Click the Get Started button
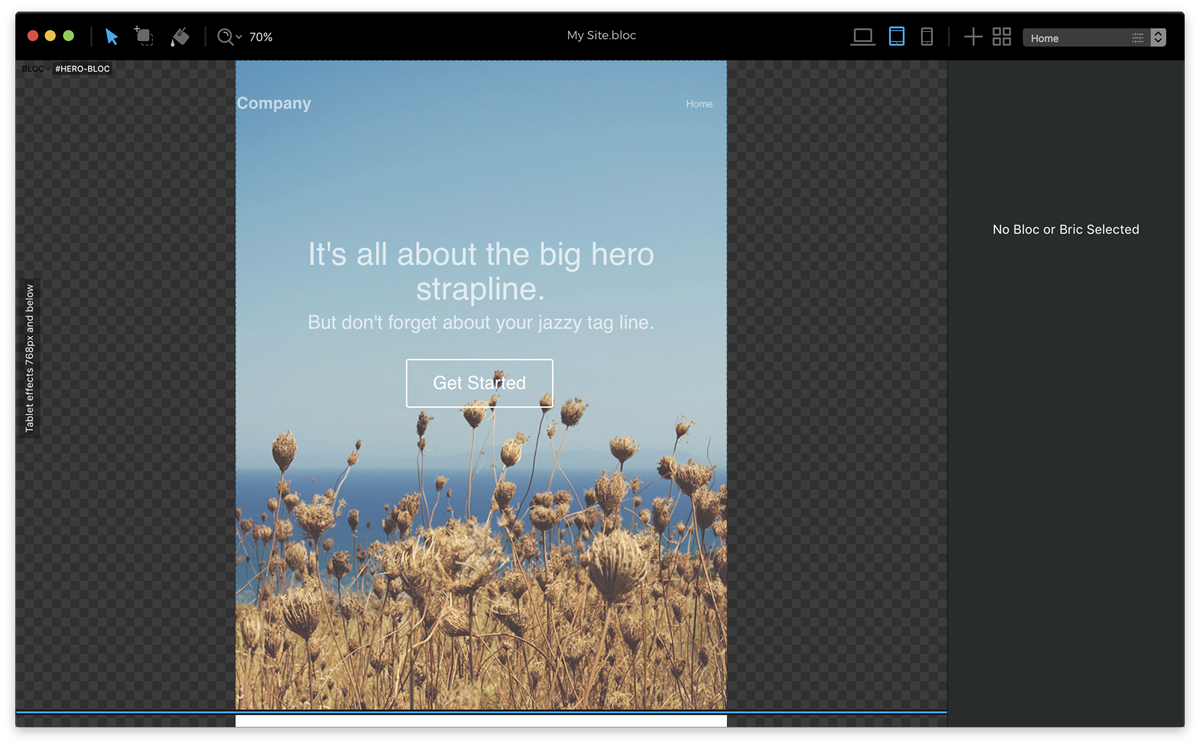Image resolution: width=1200 pixels, height=746 pixels. 479,383
